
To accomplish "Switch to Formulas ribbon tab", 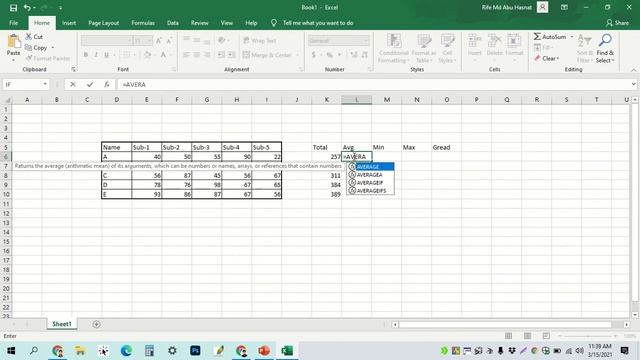I will (143, 23).
